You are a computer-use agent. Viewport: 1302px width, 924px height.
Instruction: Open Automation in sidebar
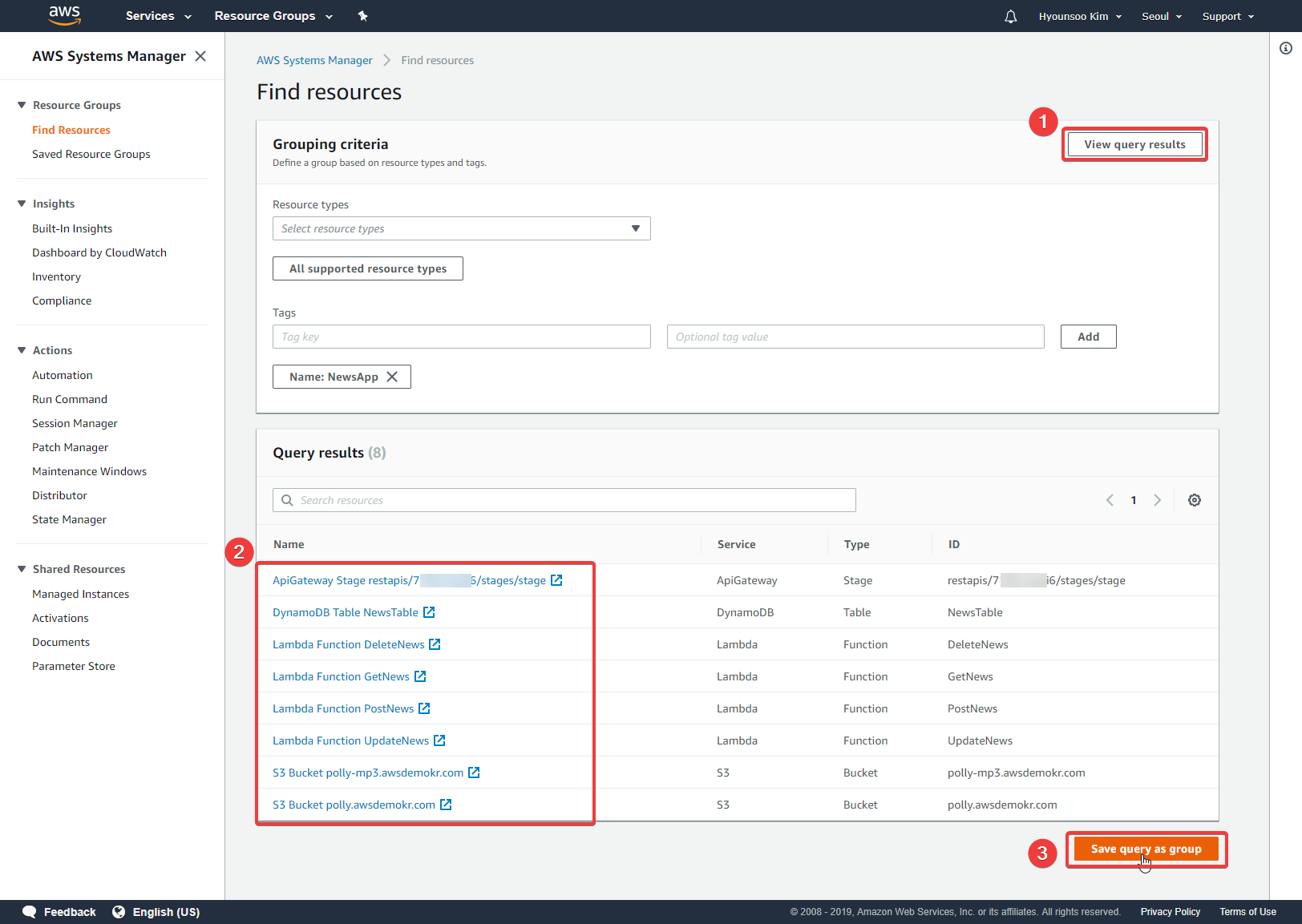[63, 375]
